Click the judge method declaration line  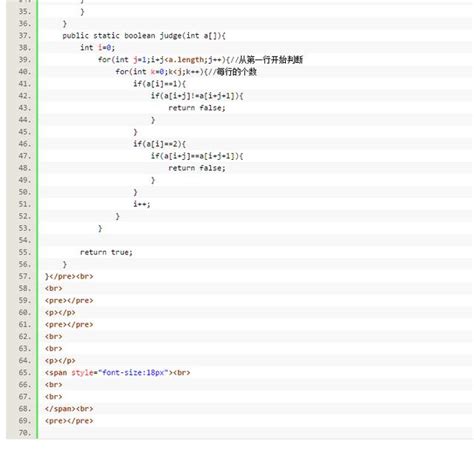[x=144, y=36]
